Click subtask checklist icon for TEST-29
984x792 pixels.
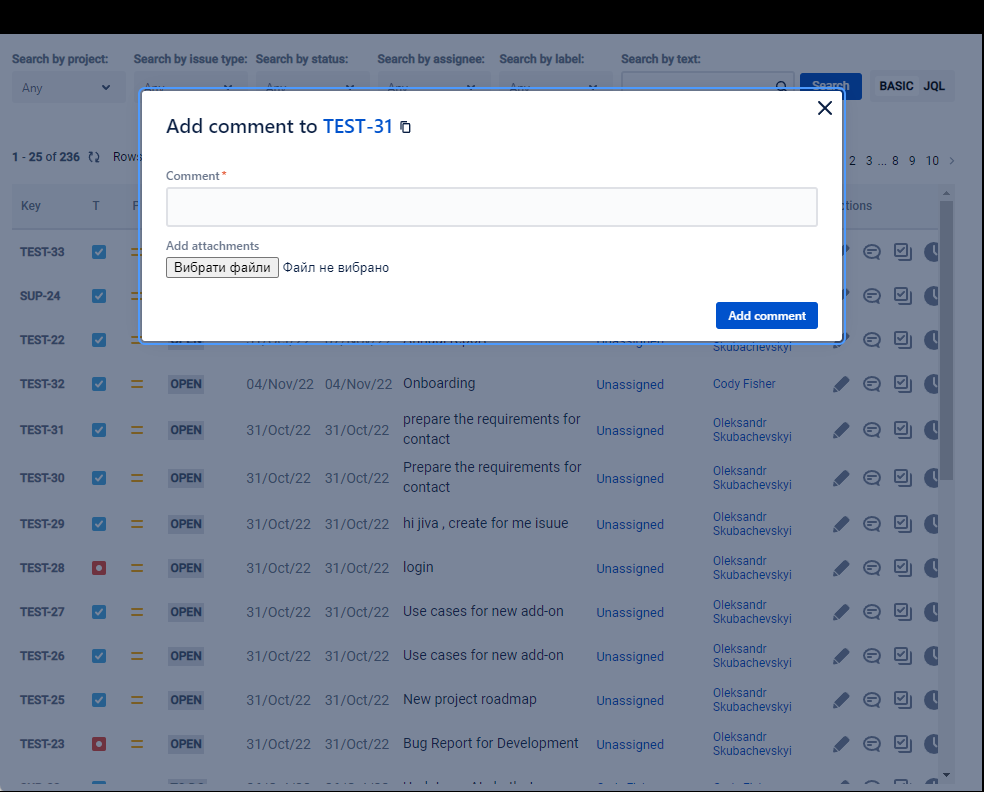click(x=902, y=523)
